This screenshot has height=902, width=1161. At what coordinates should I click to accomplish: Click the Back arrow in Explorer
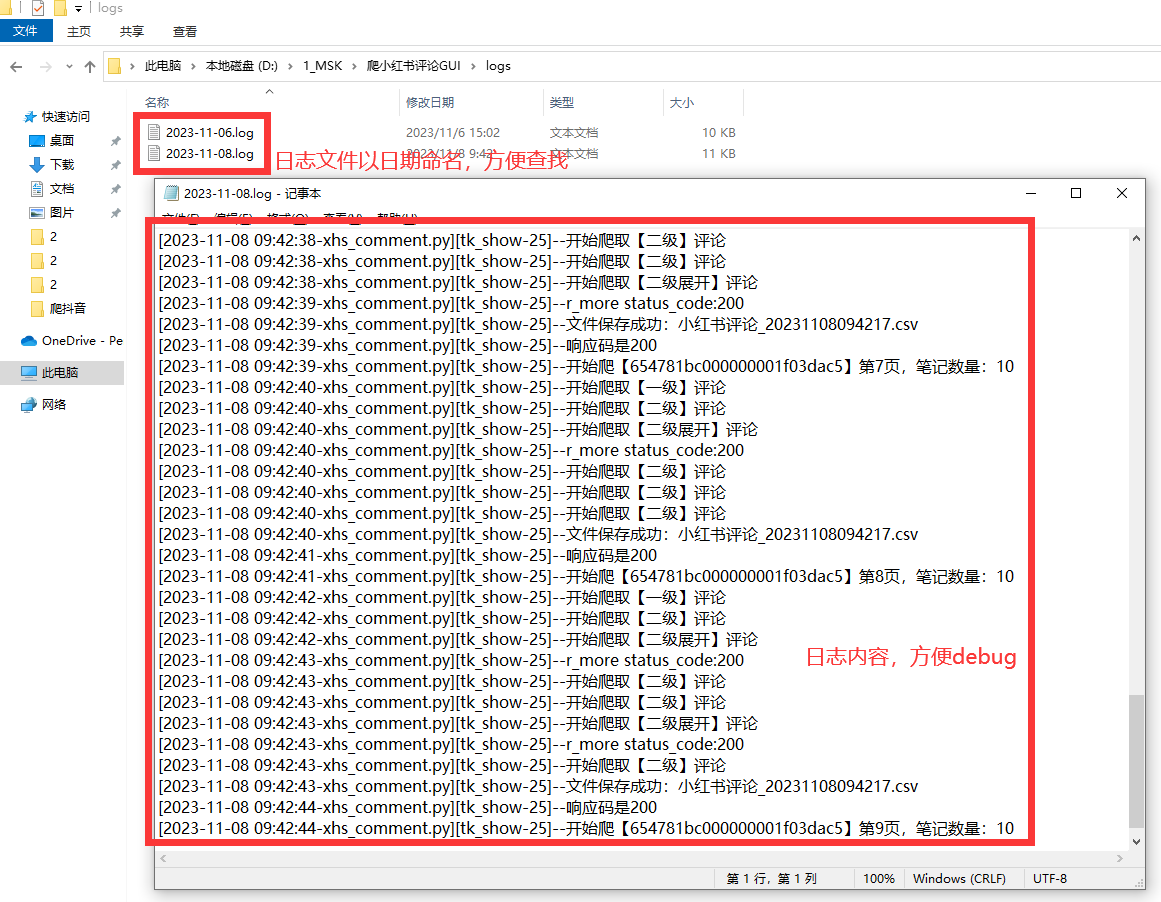pyautogui.click(x=16, y=67)
